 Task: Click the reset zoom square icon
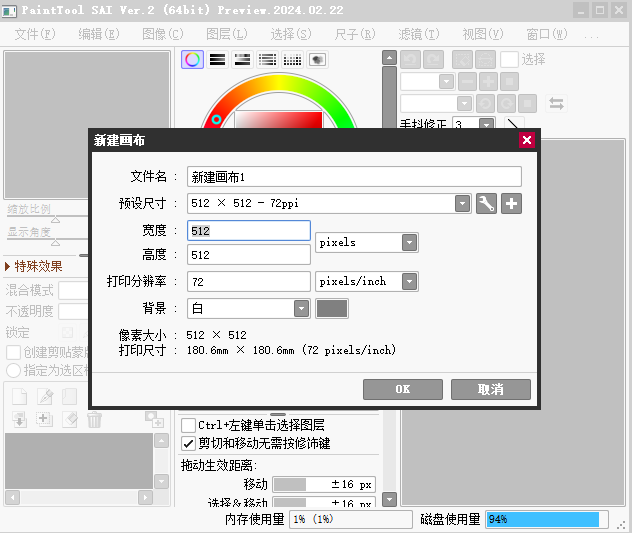pyautogui.click(x=509, y=82)
